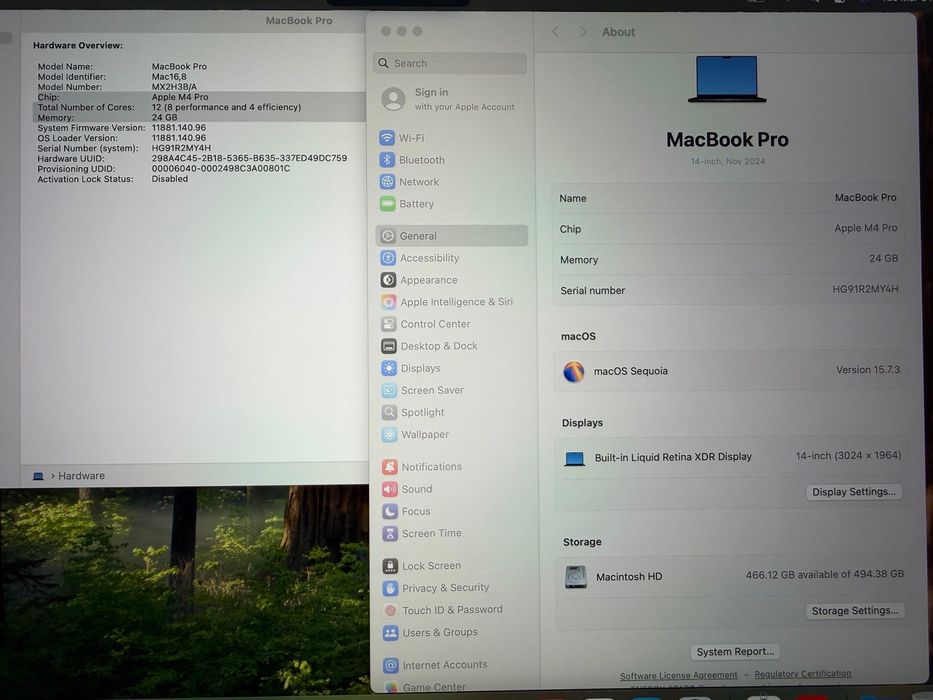Open the Battery settings icon
The image size is (933, 700).
pyautogui.click(x=387, y=204)
